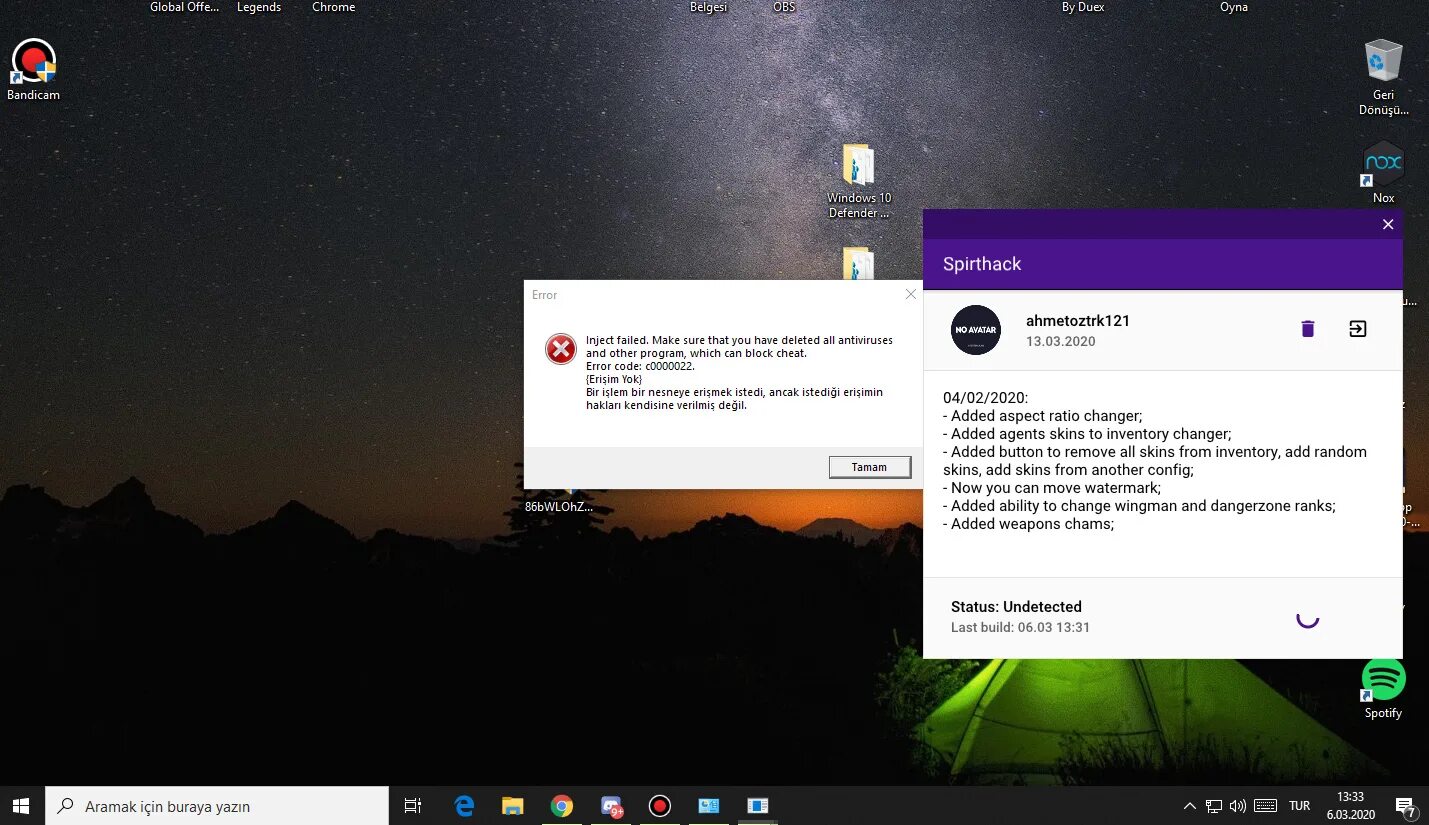
Task: Click the Spirthack title header
Action: click(982, 264)
